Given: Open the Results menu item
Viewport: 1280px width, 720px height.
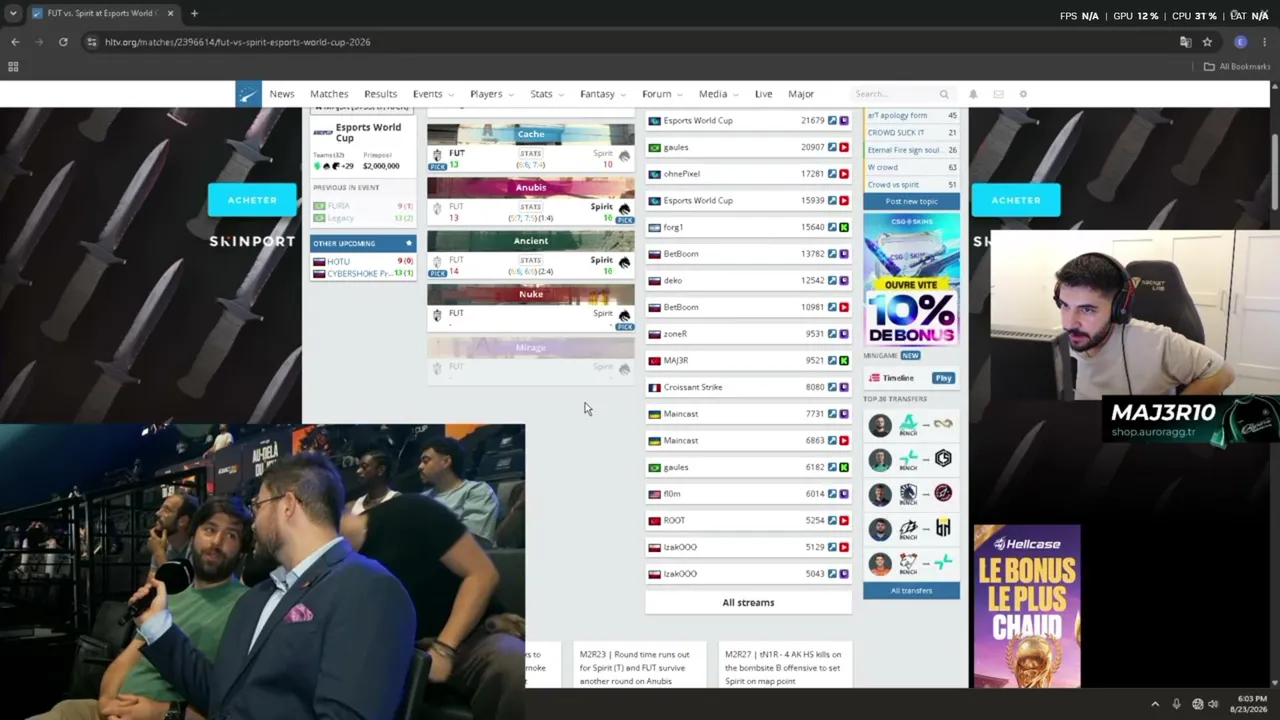Looking at the screenshot, I should pyautogui.click(x=380, y=94).
